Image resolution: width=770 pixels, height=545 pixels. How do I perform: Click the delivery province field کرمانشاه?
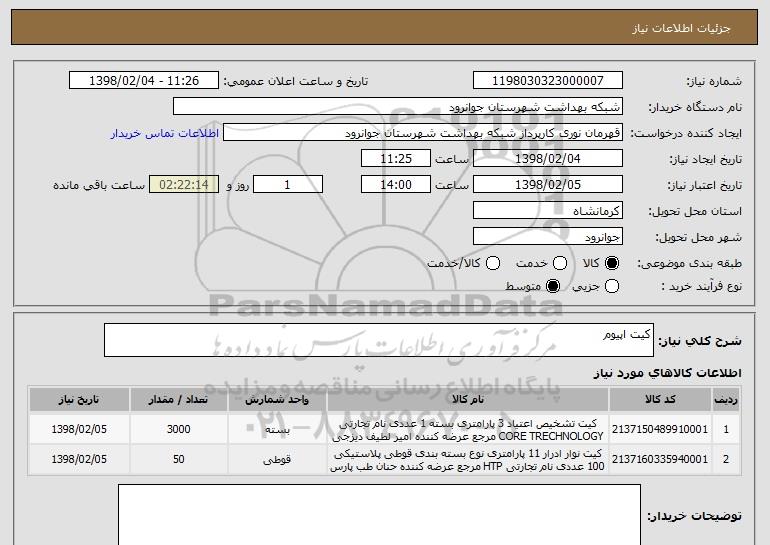[548, 211]
